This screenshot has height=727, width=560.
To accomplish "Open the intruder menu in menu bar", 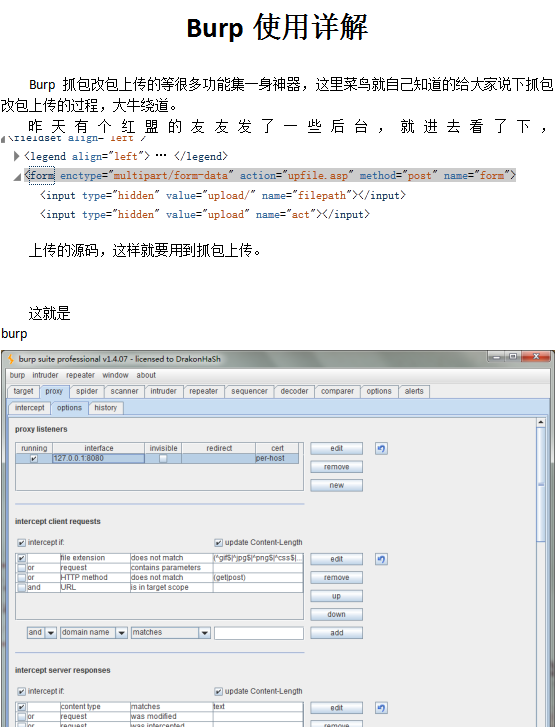I will click(x=45, y=375).
